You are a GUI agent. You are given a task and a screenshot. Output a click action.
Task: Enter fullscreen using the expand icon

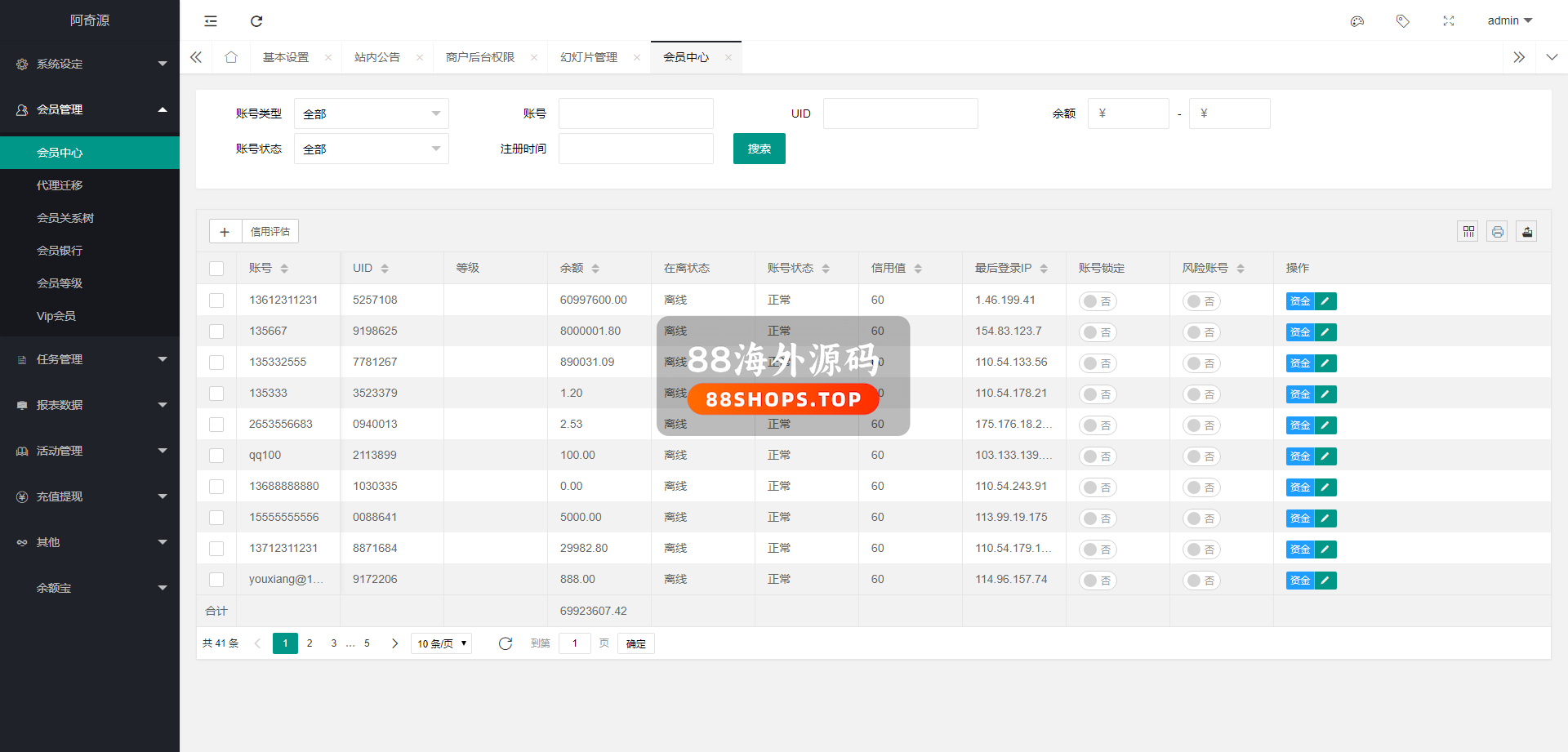coord(1448,21)
